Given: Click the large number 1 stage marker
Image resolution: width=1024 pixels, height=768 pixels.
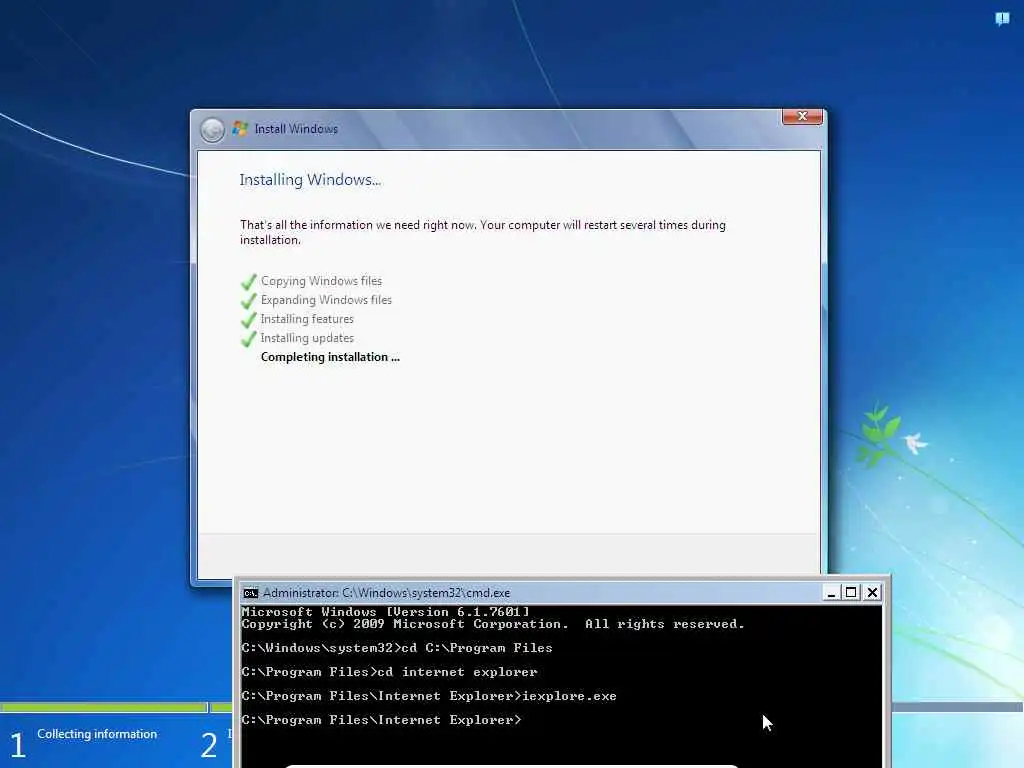Looking at the screenshot, I should (18, 745).
